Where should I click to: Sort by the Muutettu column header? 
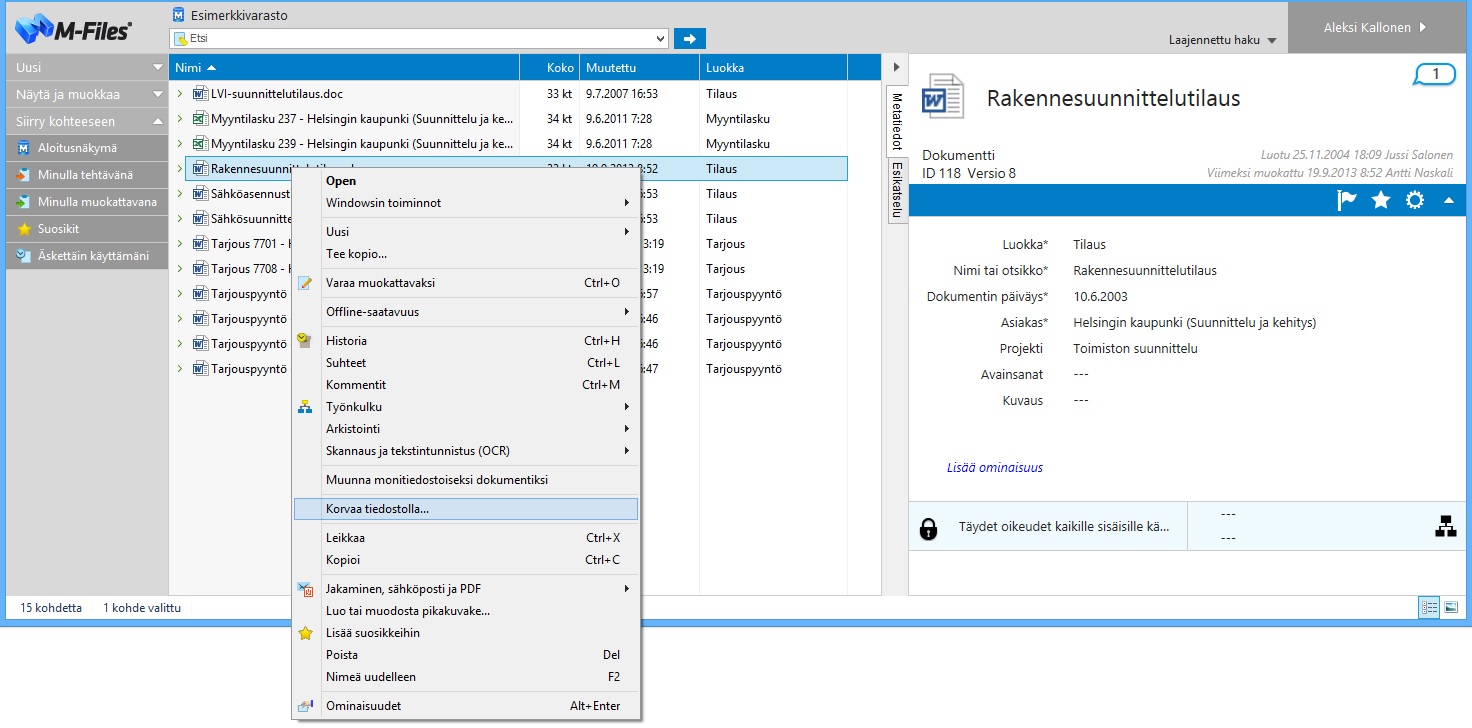(x=639, y=67)
